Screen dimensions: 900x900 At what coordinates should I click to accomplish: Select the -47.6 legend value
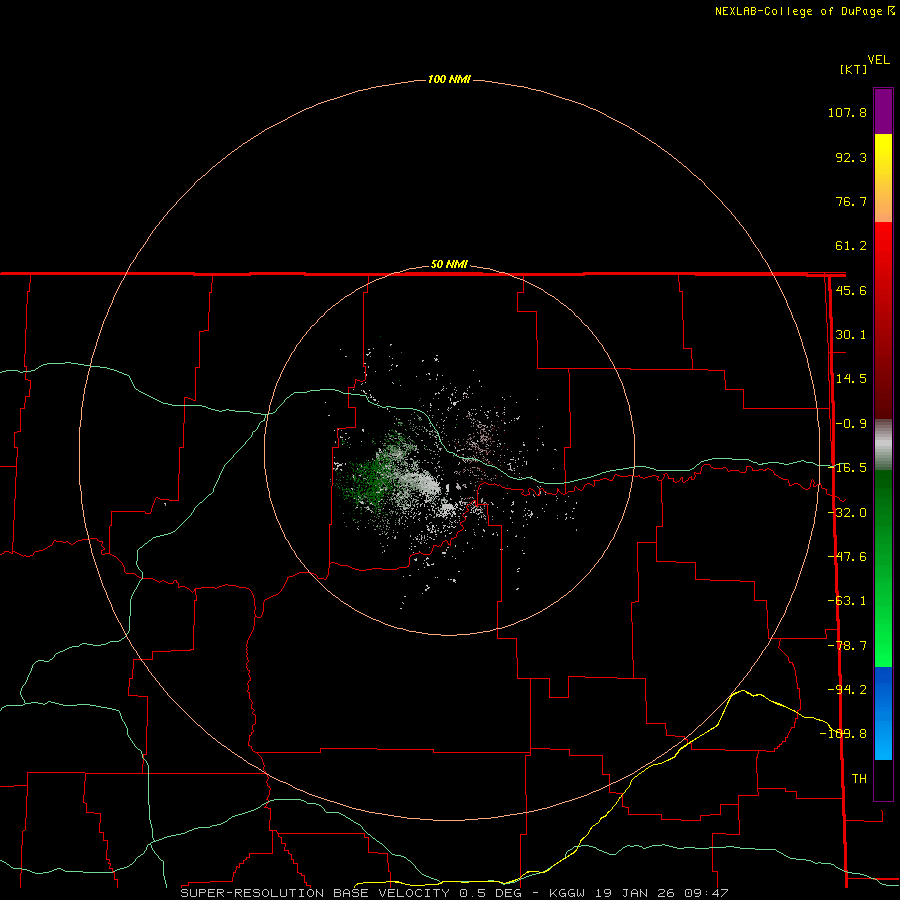coord(847,557)
